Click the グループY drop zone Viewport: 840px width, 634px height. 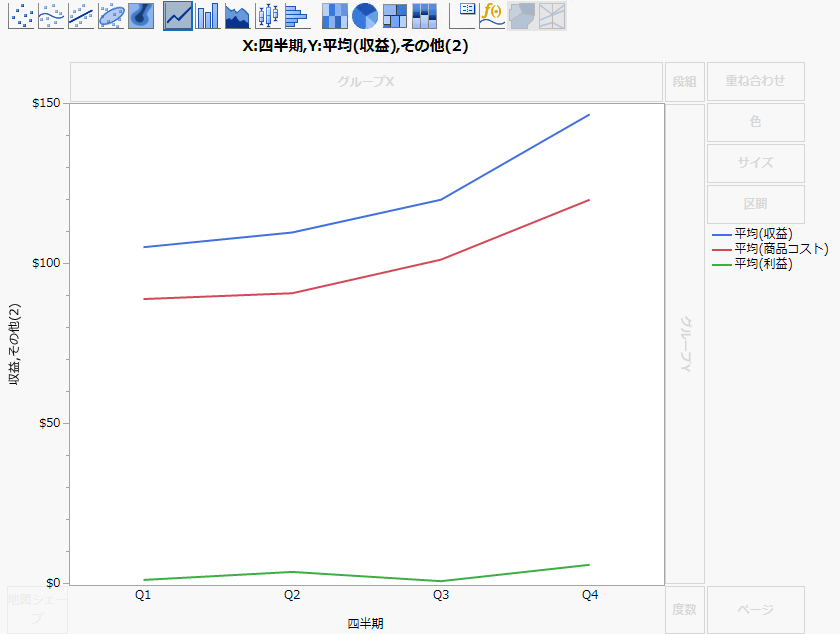pyautogui.click(x=685, y=344)
